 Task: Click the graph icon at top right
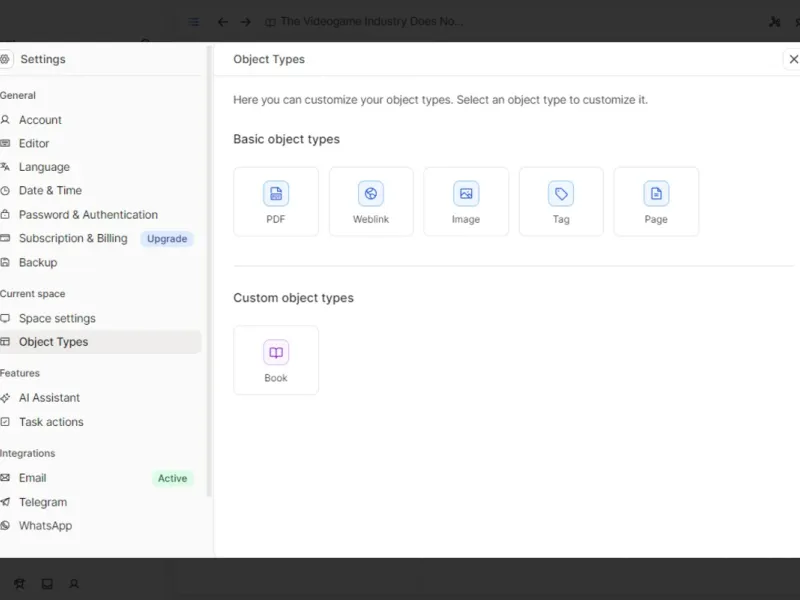tap(774, 22)
